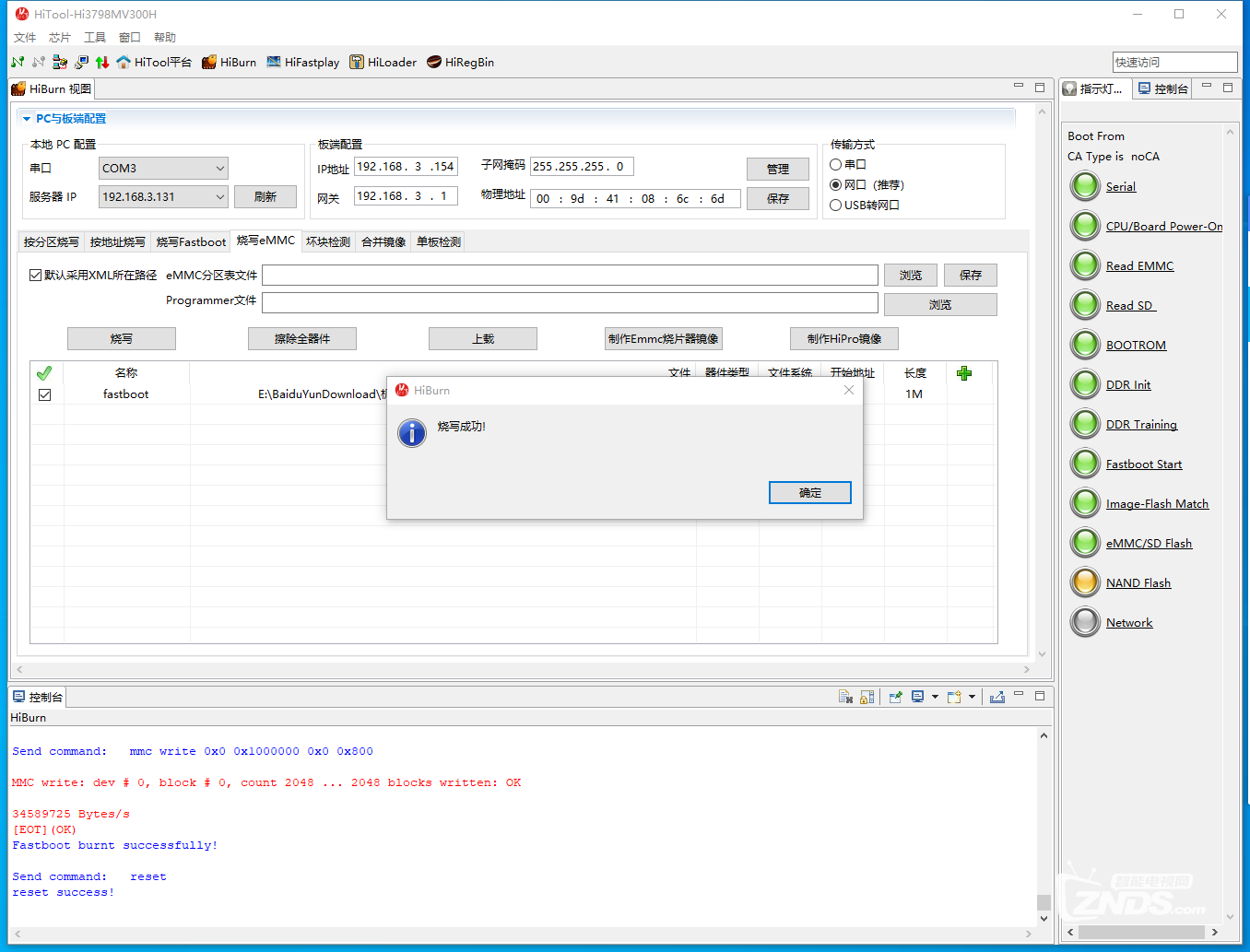Viewport: 1250px width, 952px height.
Task: Click the console export arrow icon
Action: point(997,697)
